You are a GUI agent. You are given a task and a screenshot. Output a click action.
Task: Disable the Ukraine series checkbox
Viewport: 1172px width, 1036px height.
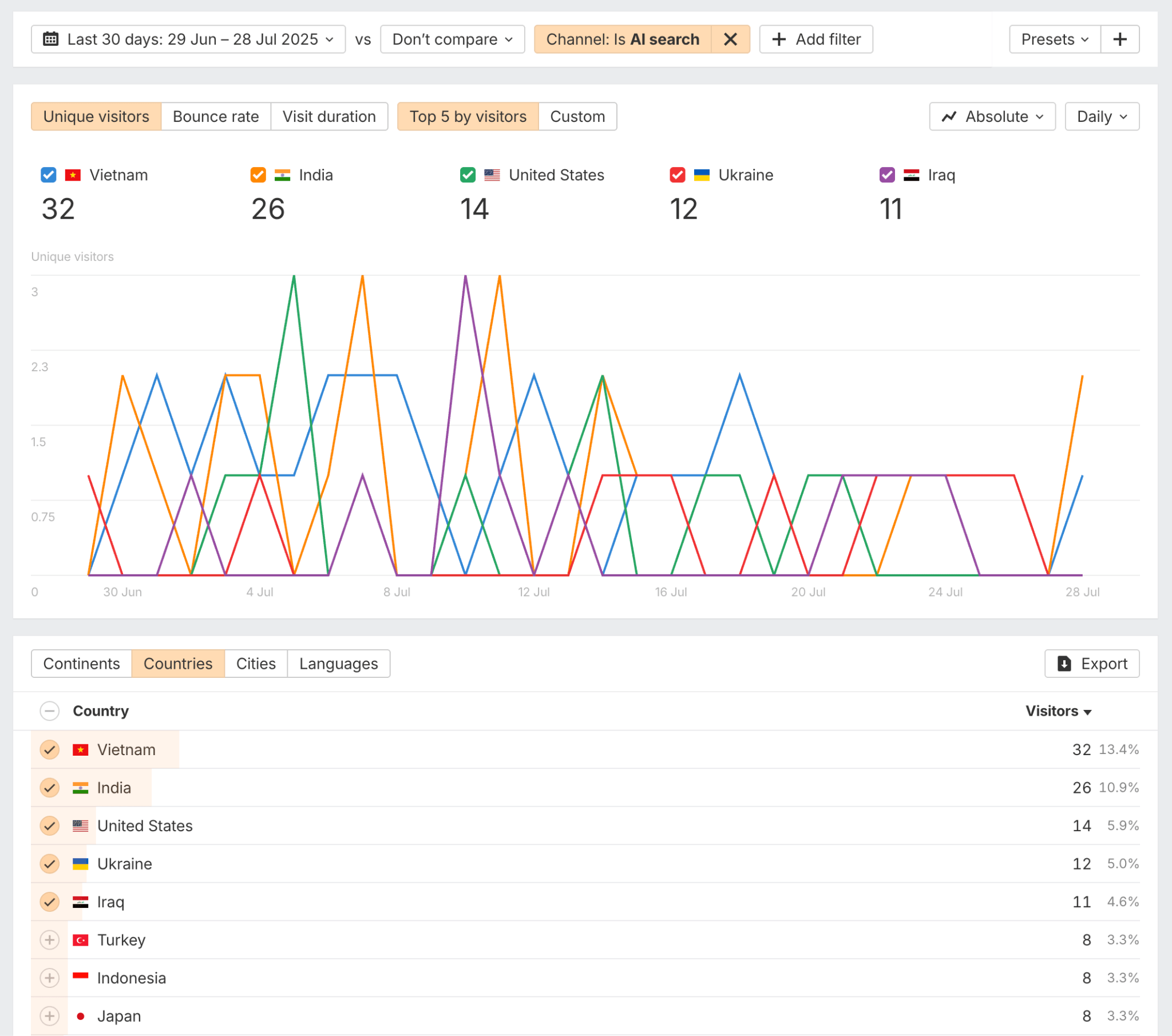click(x=677, y=175)
